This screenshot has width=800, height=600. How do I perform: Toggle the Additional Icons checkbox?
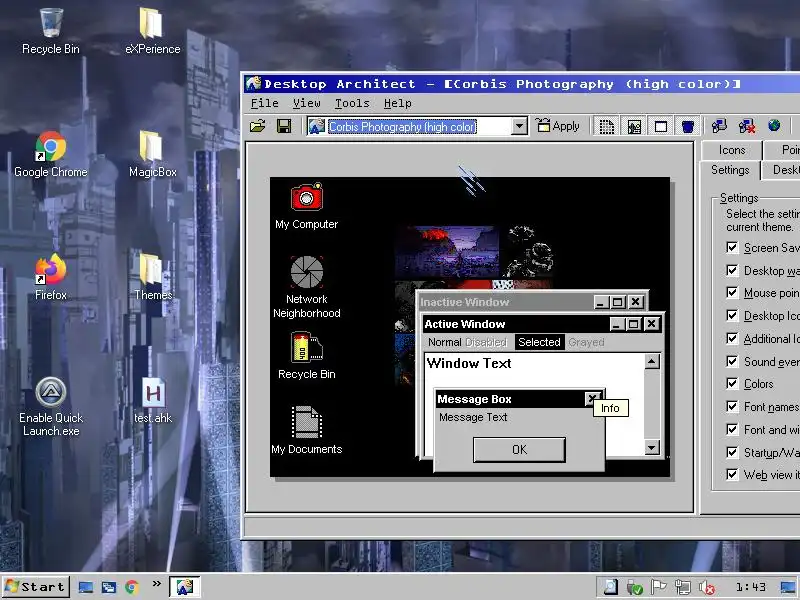click(732, 338)
